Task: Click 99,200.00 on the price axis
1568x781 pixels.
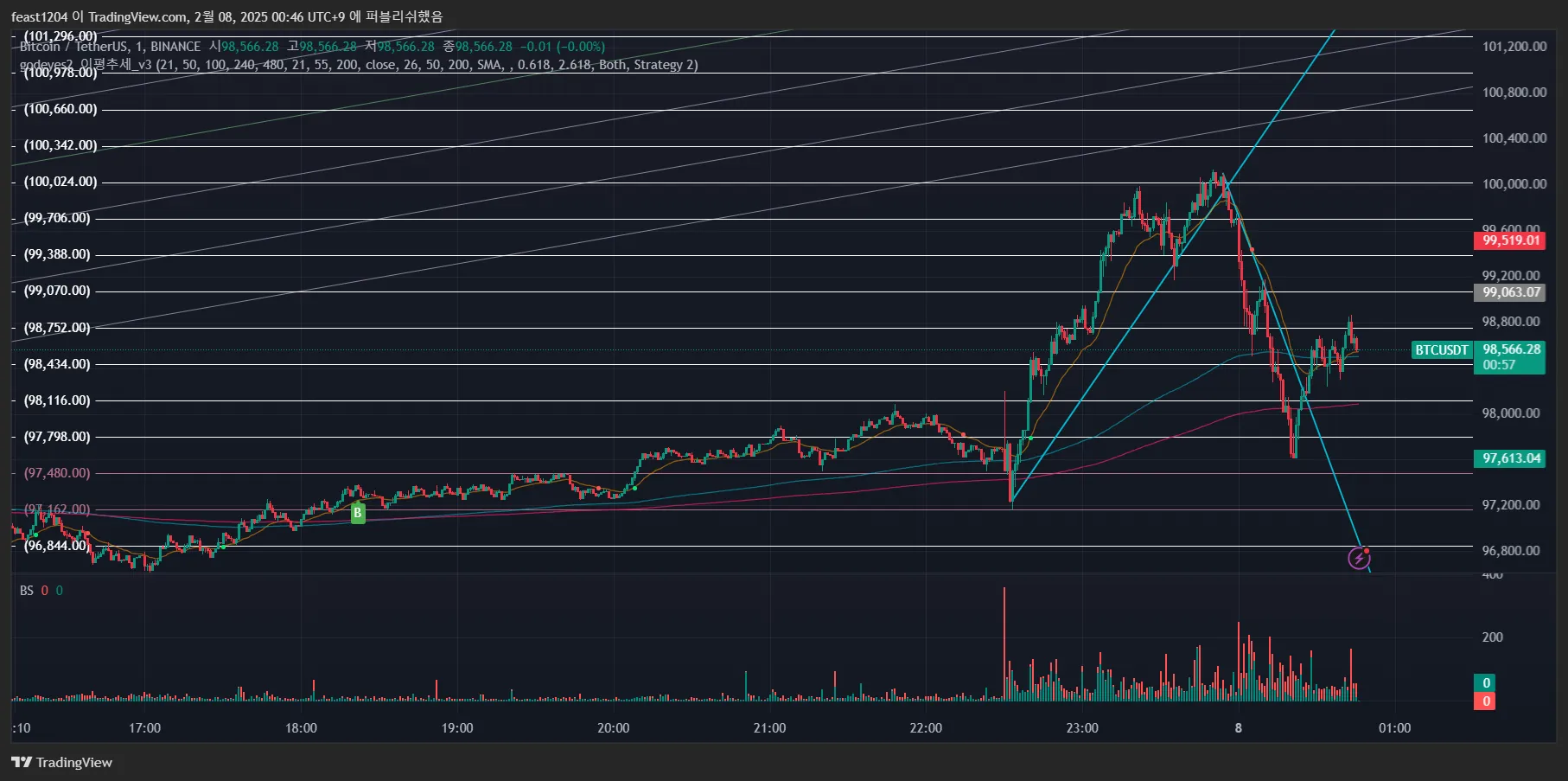Action: [1510, 276]
